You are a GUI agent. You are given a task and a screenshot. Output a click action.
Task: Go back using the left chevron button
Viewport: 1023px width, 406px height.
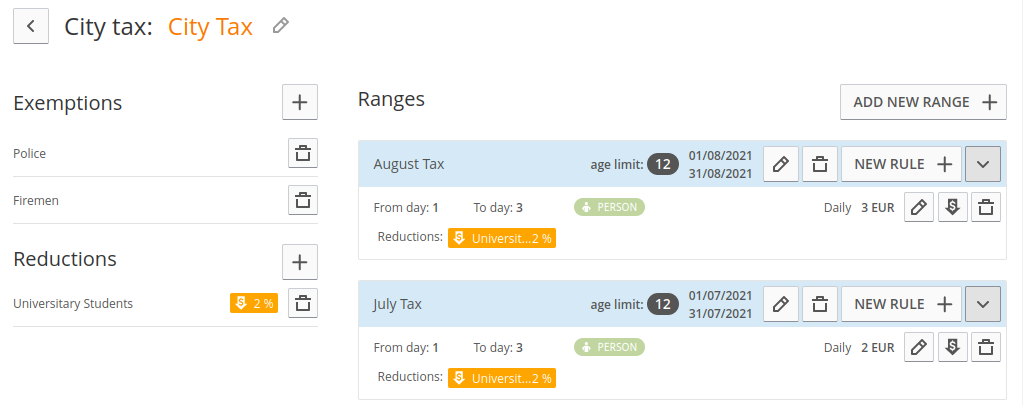31,27
